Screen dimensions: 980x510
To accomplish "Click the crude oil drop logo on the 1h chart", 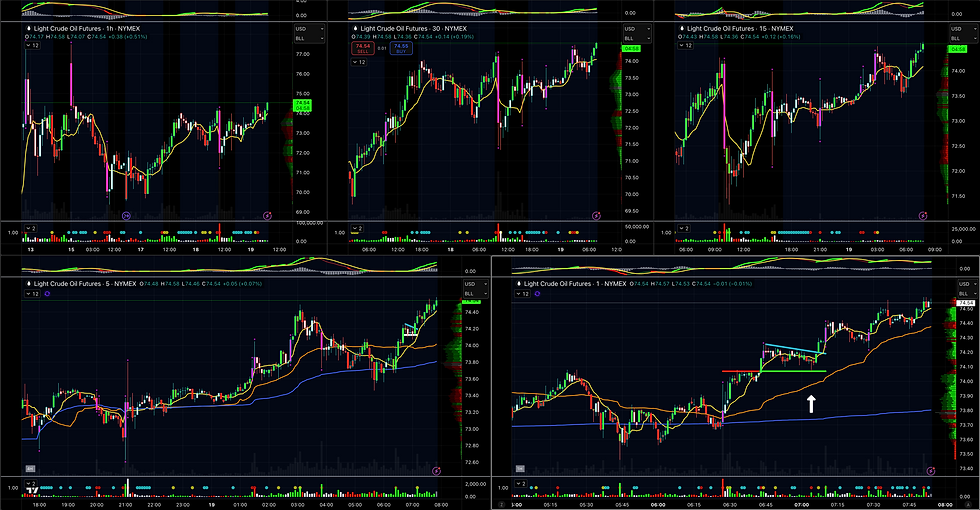I will click(x=28, y=29).
